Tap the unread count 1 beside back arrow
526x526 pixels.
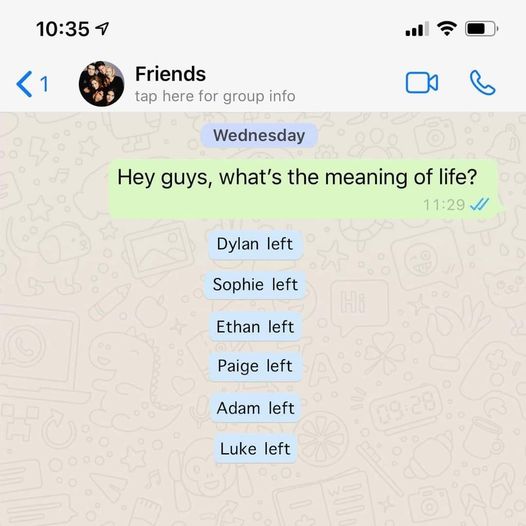coord(44,84)
